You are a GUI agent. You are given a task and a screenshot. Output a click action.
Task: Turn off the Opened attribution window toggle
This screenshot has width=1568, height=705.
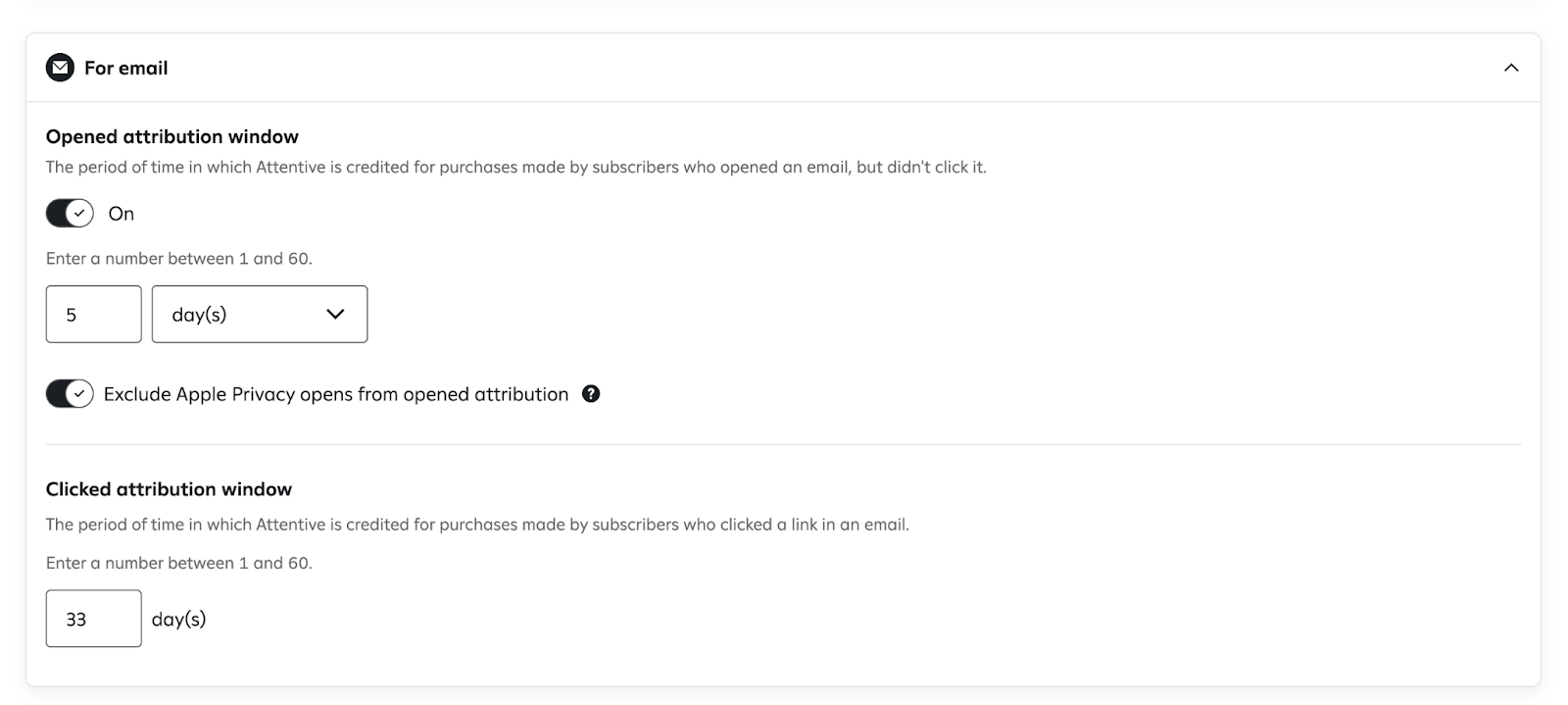(69, 212)
